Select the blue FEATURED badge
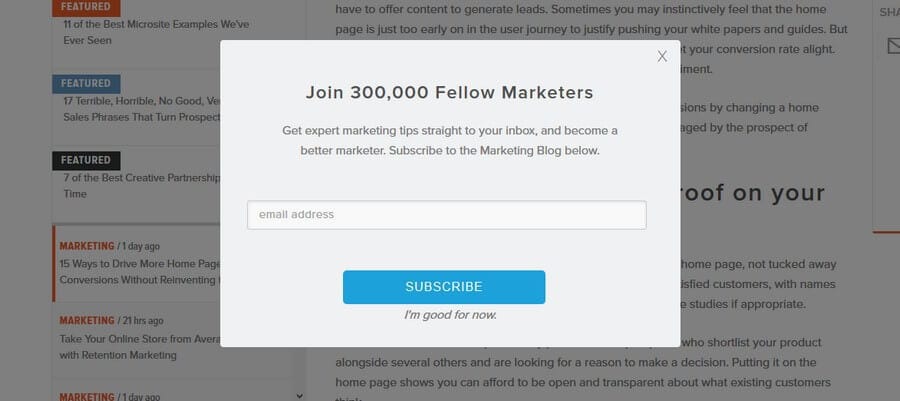Image resolution: width=900 pixels, height=401 pixels. point(86,84)
